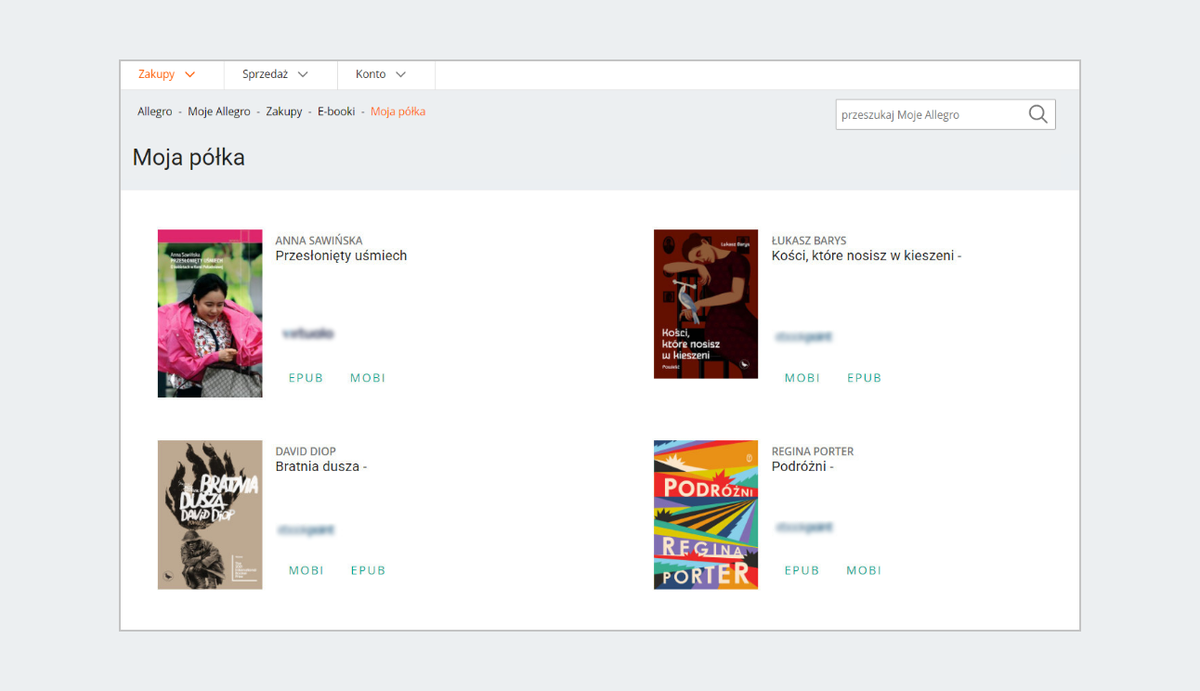Download MOBI of Bratnia dusza
The image size is (1200, 691).
306,570
